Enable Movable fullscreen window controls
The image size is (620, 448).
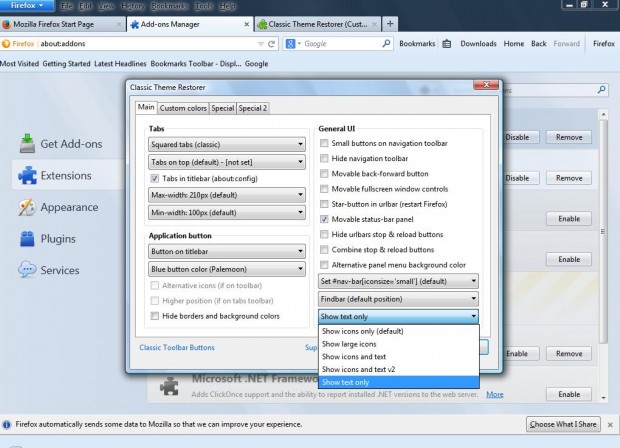point(324,189)
